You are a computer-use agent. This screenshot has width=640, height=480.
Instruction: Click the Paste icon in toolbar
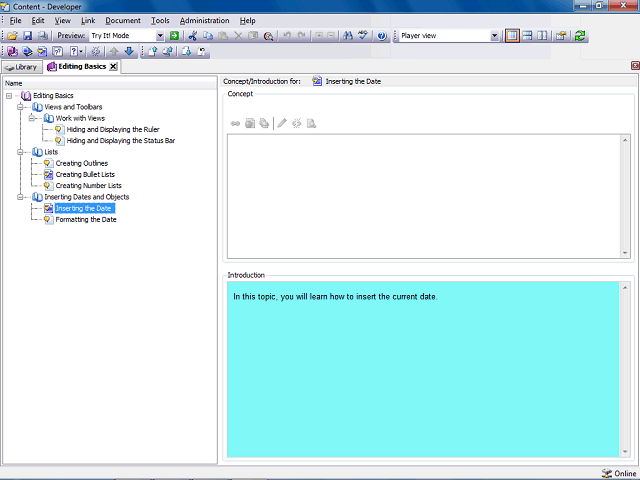click(223, 36)
